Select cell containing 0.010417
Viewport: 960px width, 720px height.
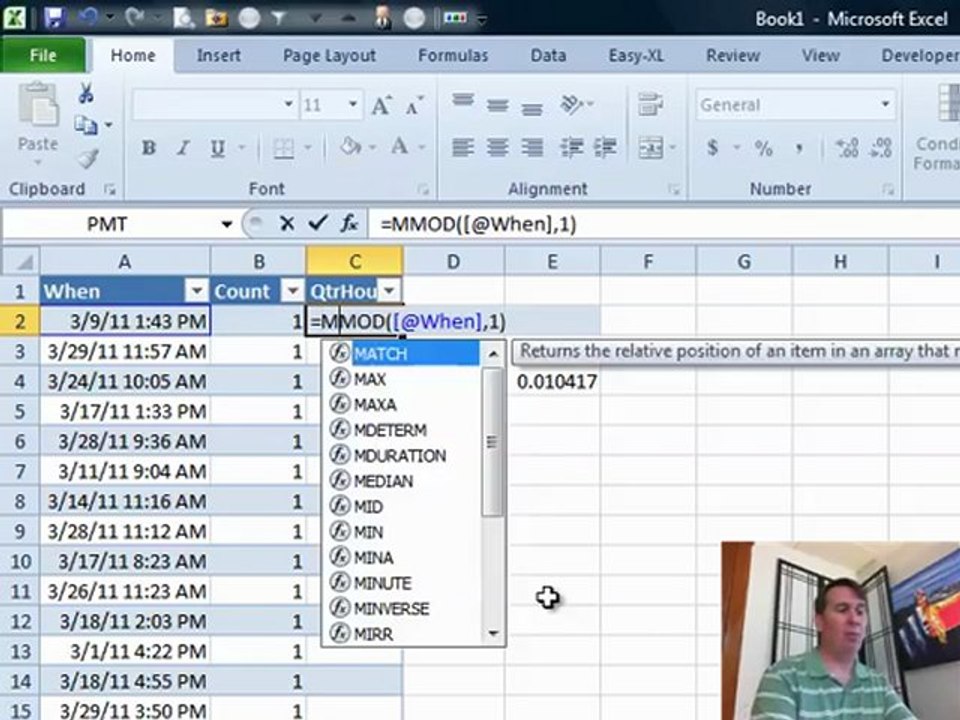552,381
